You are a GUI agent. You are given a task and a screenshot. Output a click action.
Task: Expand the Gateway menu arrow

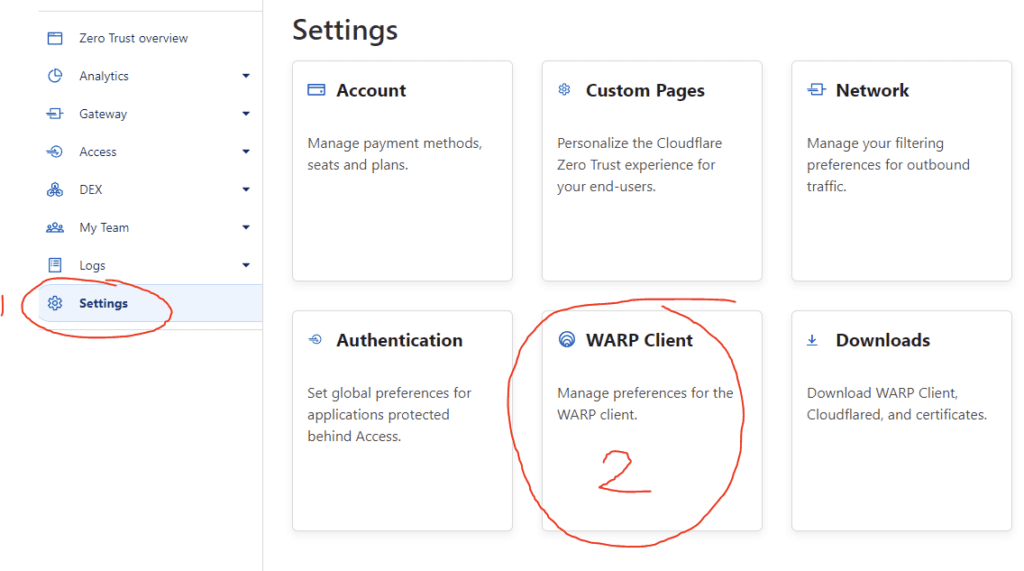[246, 114]
